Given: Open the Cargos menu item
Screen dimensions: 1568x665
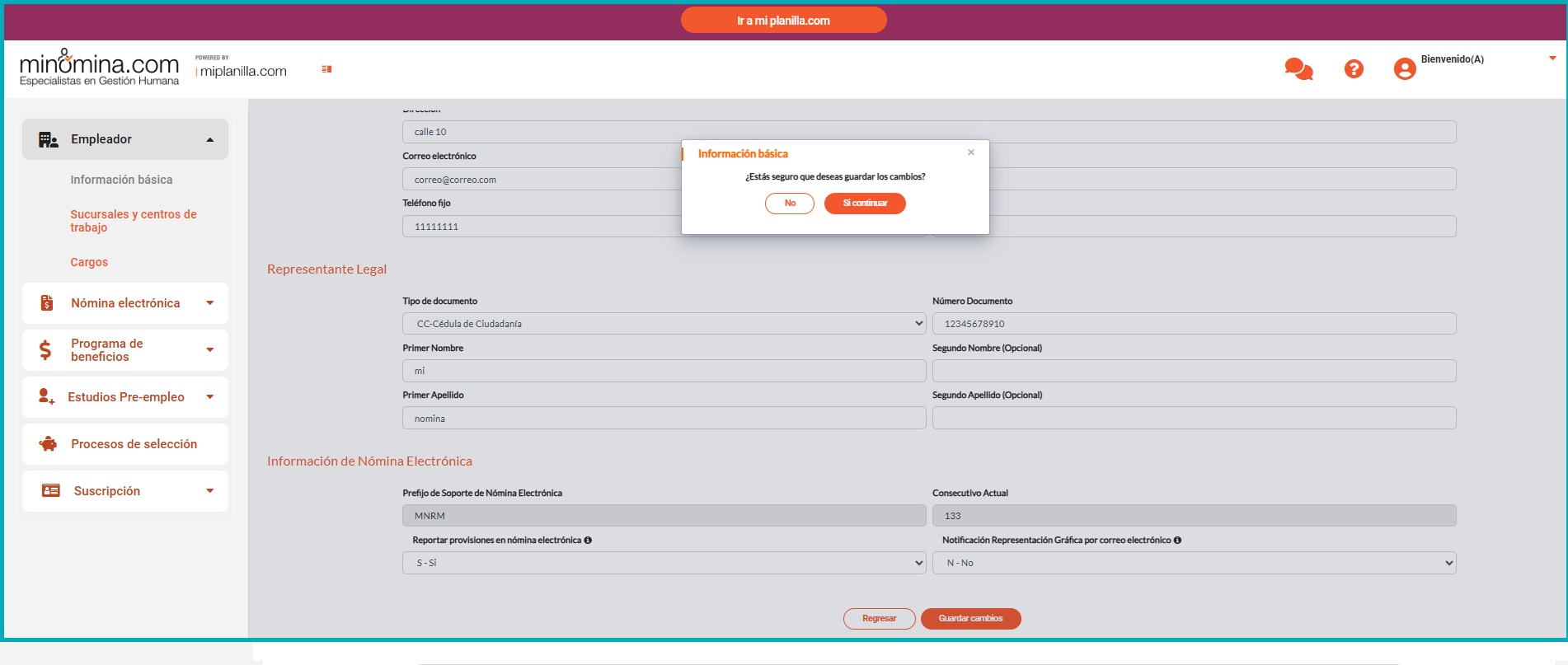Looking at the screenshot, I should [x=89, y=262].
